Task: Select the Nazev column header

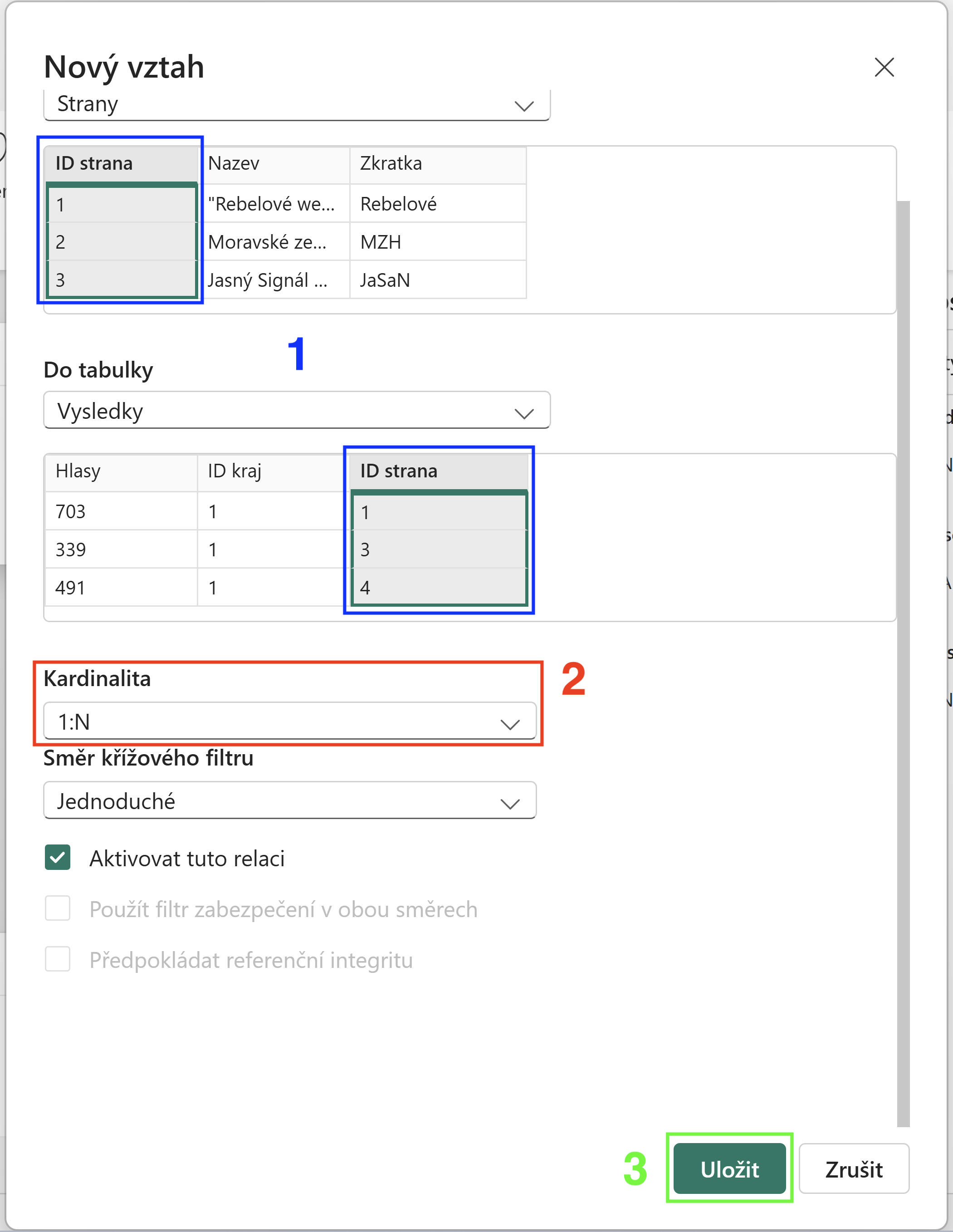Action: click(x=274, y=164)
